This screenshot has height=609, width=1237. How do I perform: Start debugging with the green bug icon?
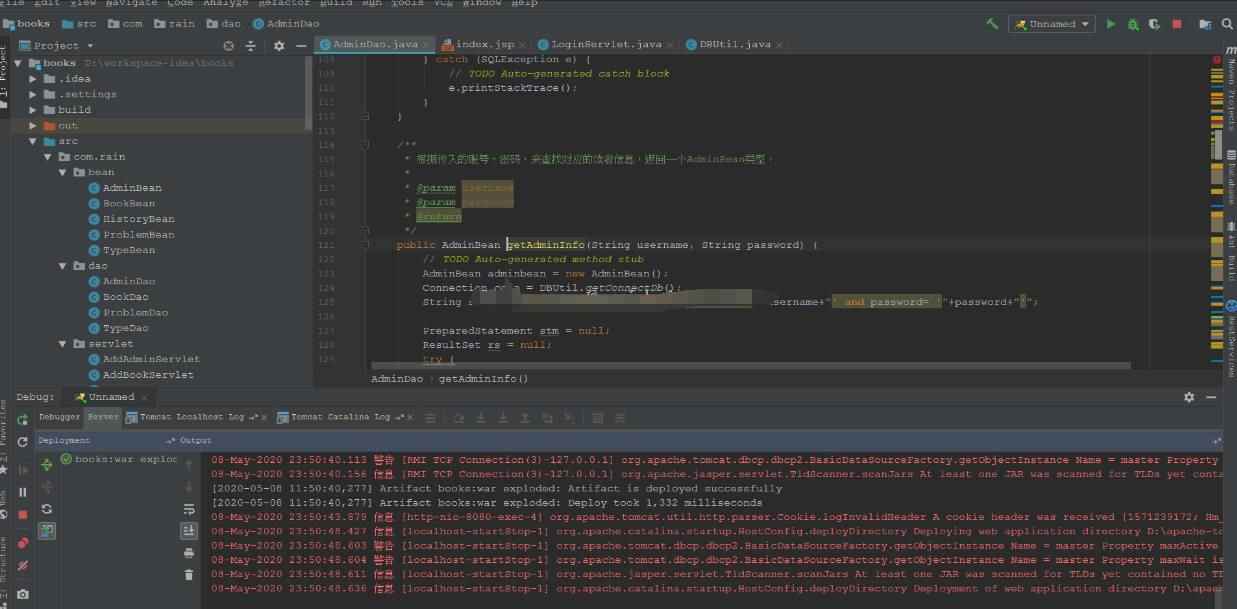point(1133,24)
